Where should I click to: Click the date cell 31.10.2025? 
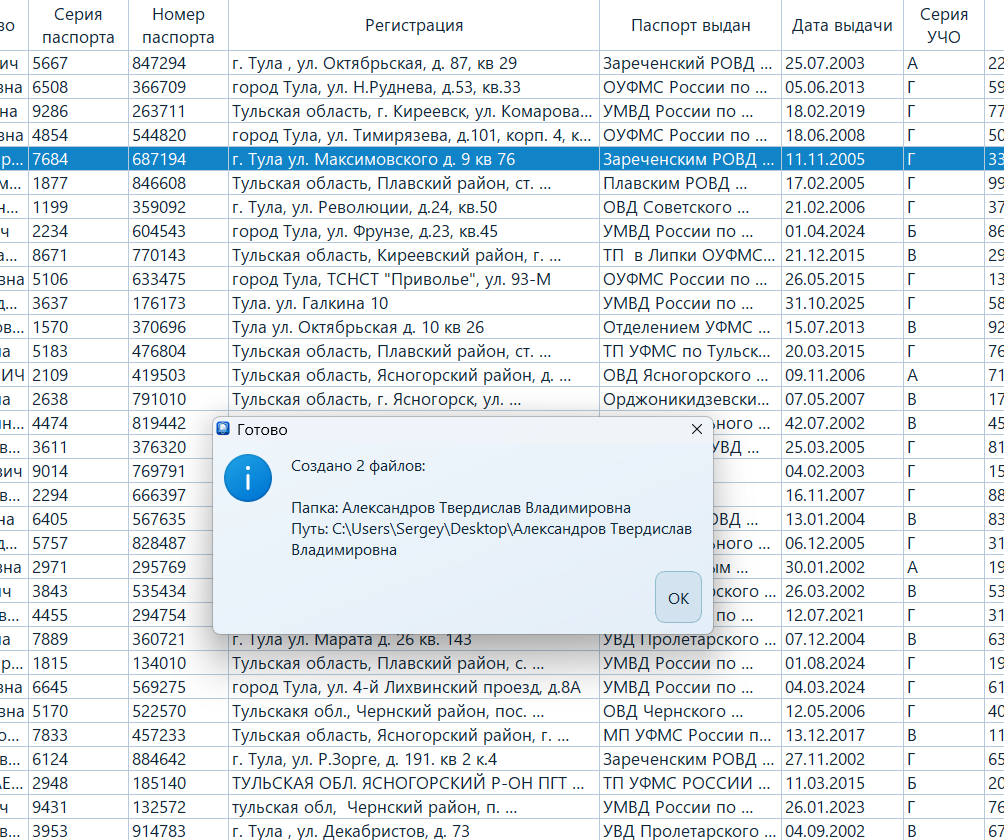(842, 303)
